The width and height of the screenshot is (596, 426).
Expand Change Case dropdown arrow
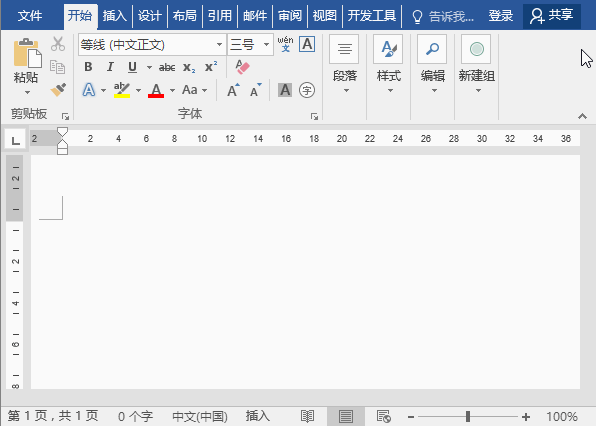pyautogui.click(x=204, y=90)
